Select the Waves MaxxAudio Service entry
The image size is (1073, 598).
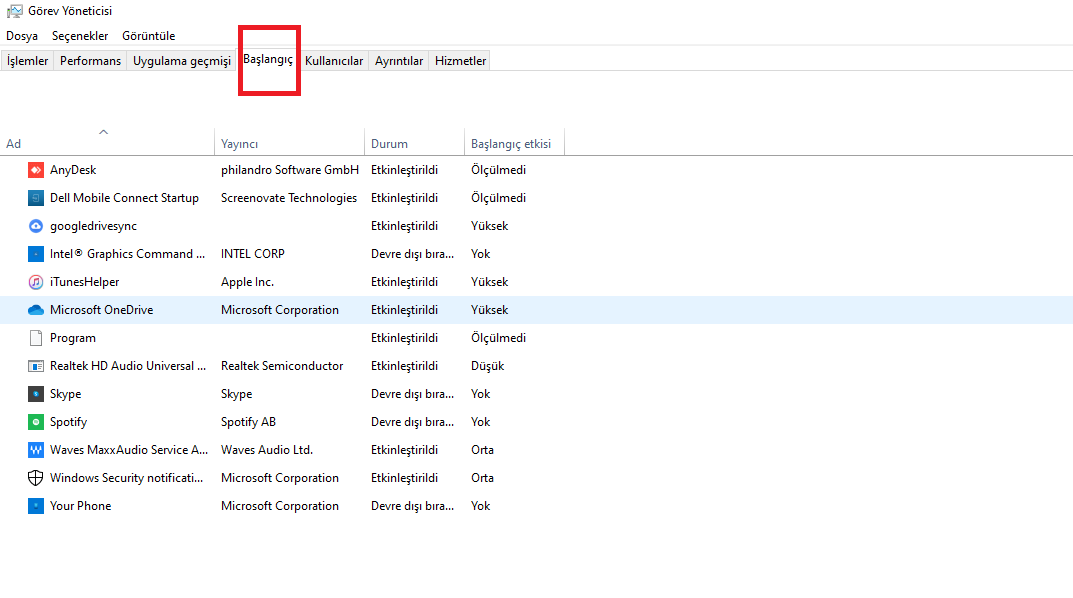click(129, 450)
